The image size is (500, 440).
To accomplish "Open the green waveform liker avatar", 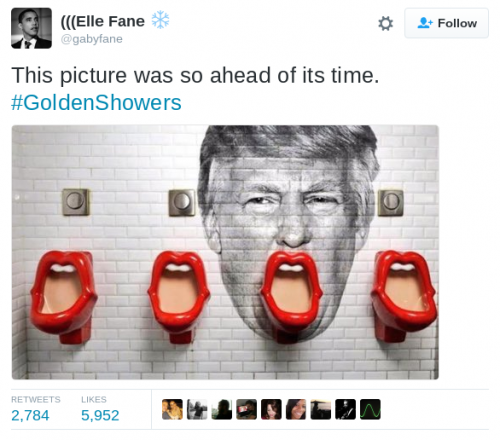I will pyautogui.click(x=370, y=409).
